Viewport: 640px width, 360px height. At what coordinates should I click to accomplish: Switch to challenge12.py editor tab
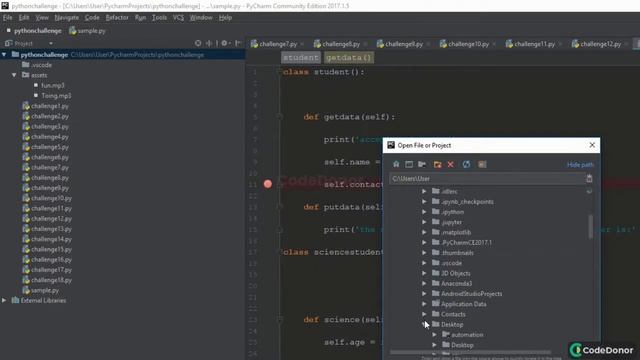click(x=600, y=44)
